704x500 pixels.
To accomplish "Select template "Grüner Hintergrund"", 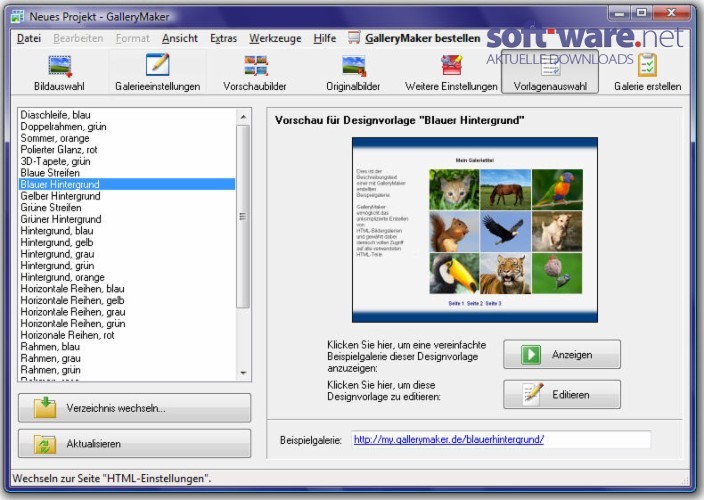I will click(x=127, y=219).
